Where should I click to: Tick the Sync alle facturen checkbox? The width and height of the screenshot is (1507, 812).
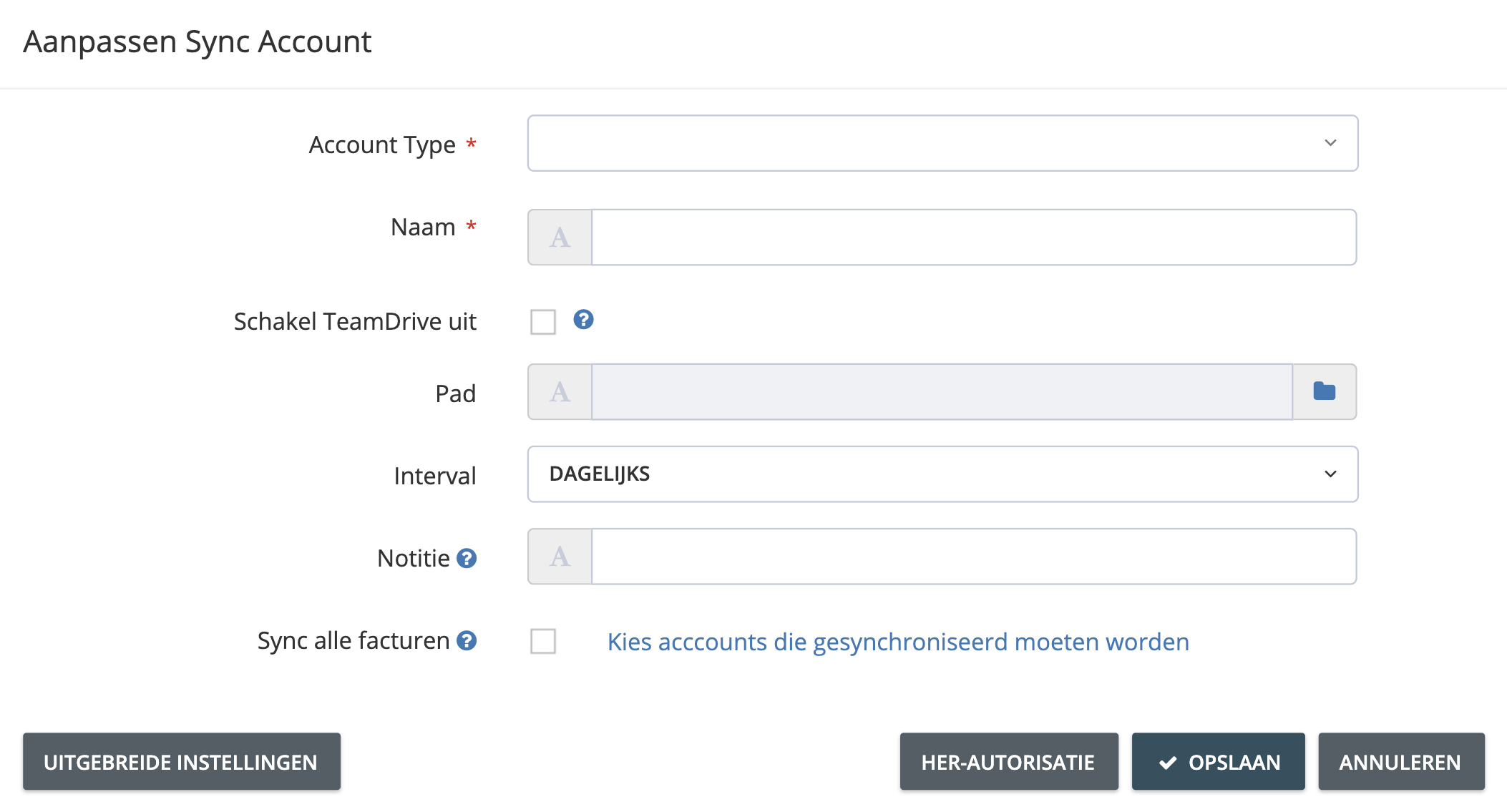pos(543,641)
